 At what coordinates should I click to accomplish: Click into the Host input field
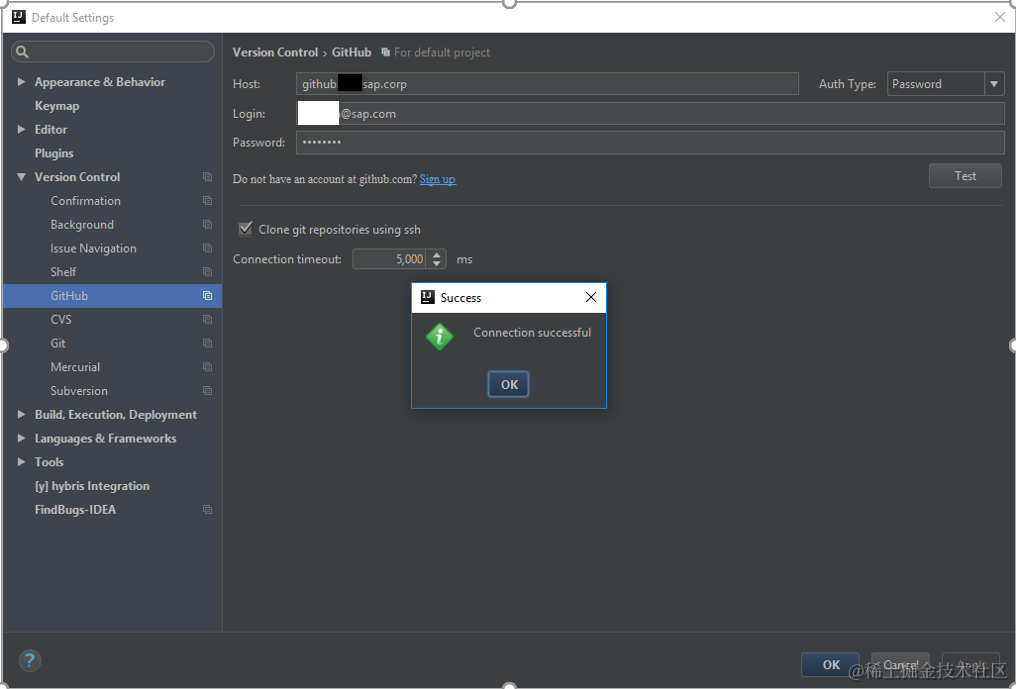[x=547, y=84]
